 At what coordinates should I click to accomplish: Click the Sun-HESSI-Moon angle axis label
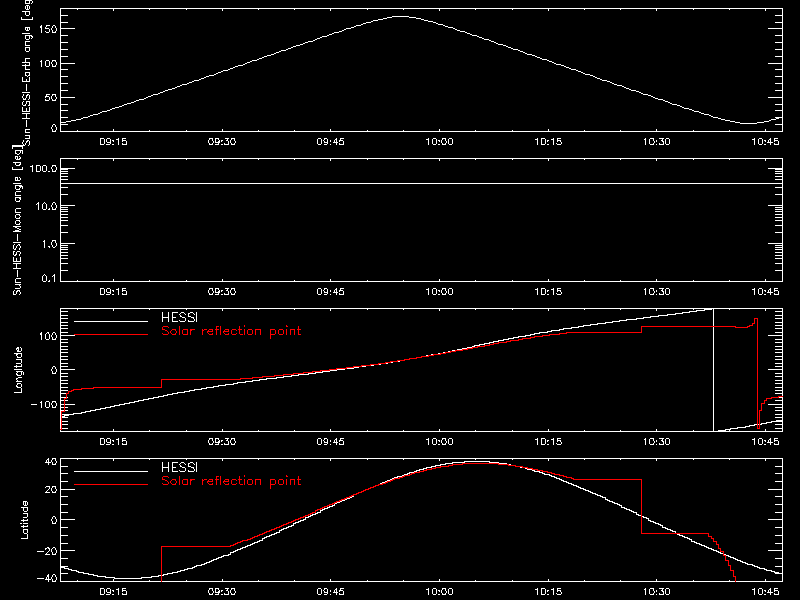coord(18,220)
